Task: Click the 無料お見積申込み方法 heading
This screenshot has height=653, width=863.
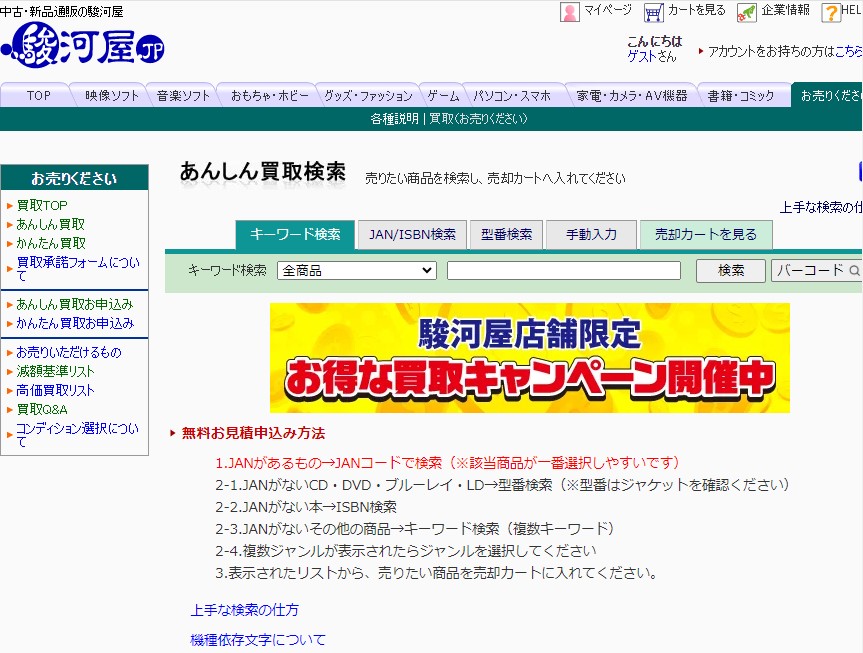Action: tap(253, 433)
